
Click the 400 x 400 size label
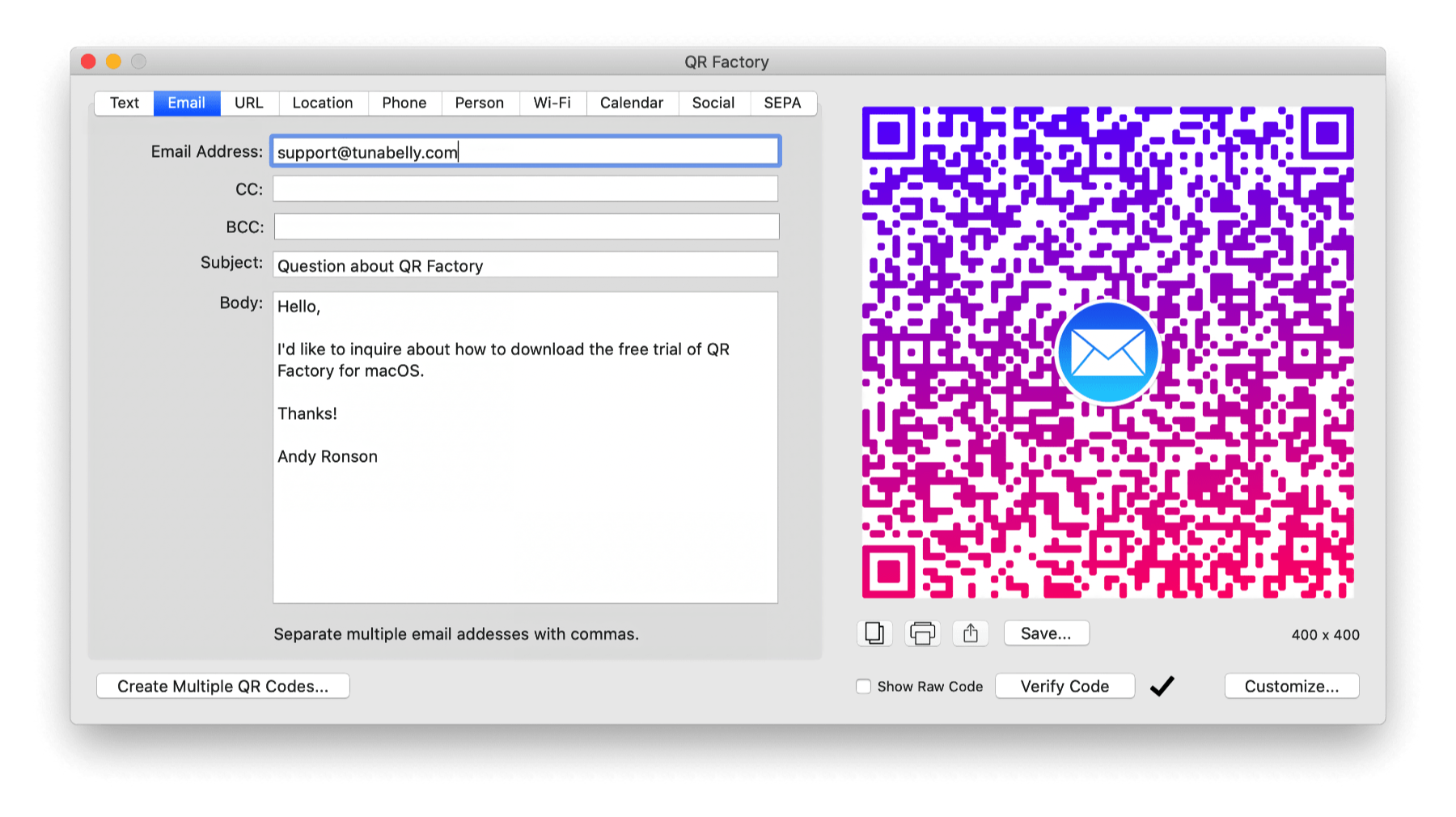[1325, 635]
